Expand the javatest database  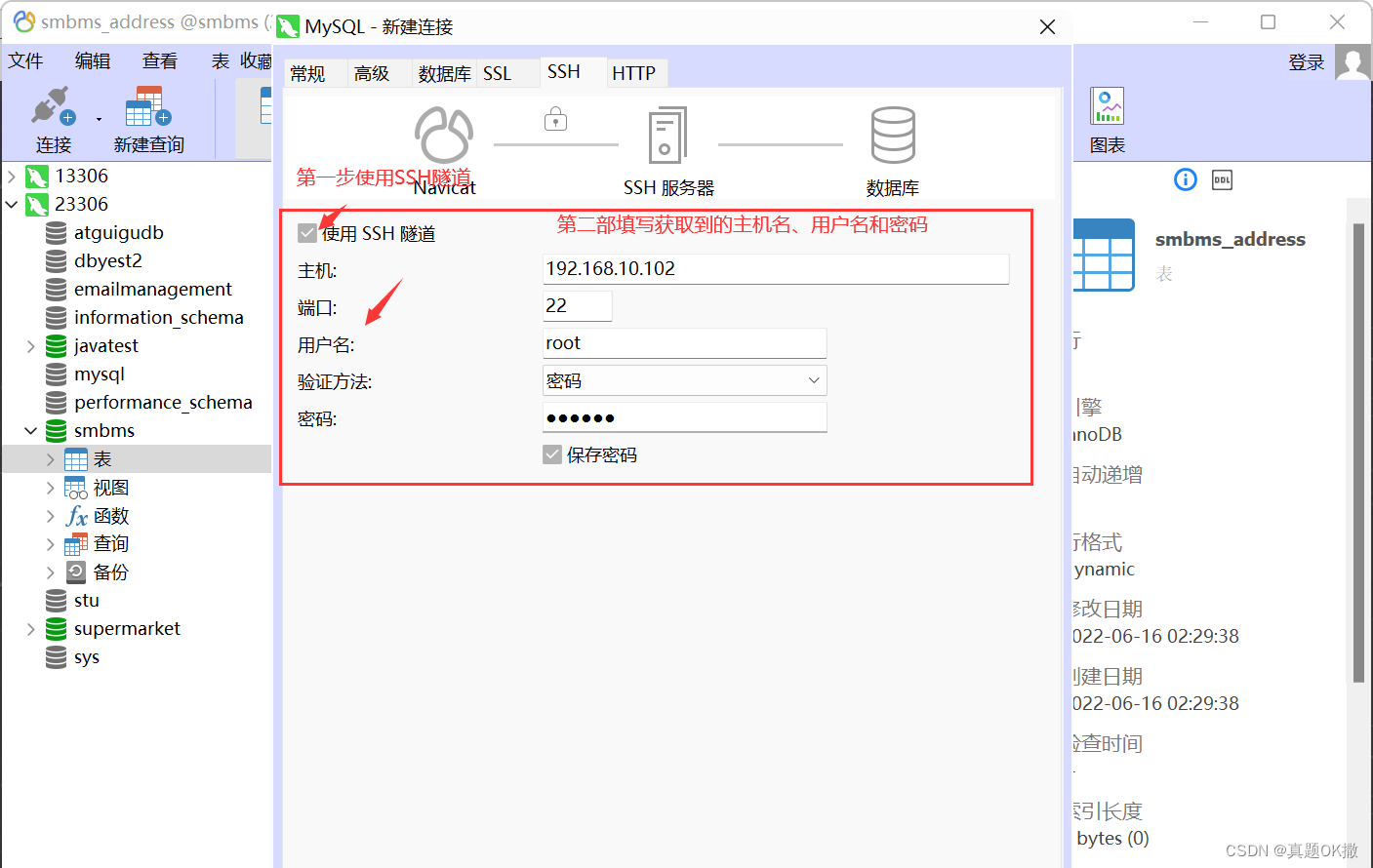point(30,345)
